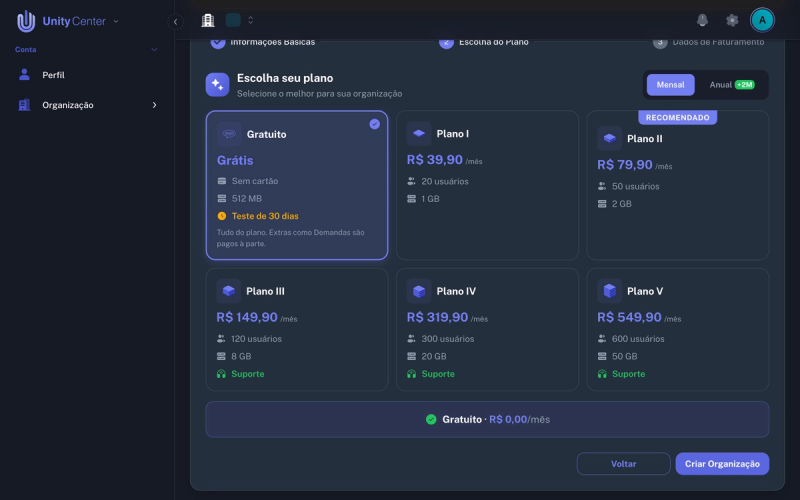Click the Suporte headset icon in Plano III

pyautogui.click(x=221, y=374)
